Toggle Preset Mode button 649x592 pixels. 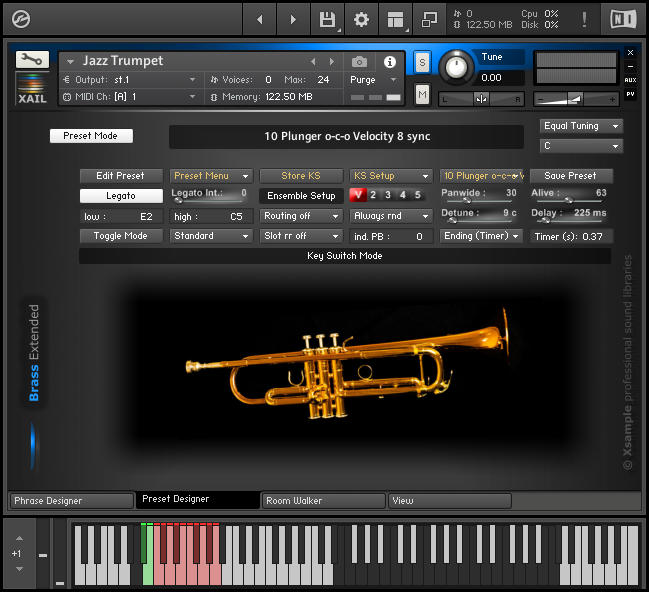point(91,136)
